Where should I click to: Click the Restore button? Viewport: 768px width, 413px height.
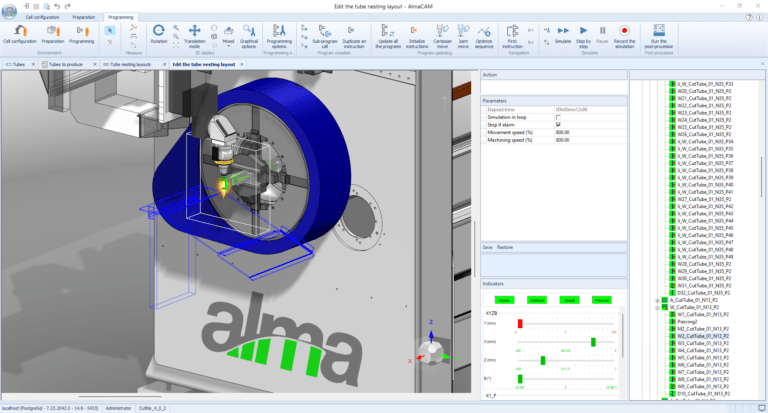point(505,246)
